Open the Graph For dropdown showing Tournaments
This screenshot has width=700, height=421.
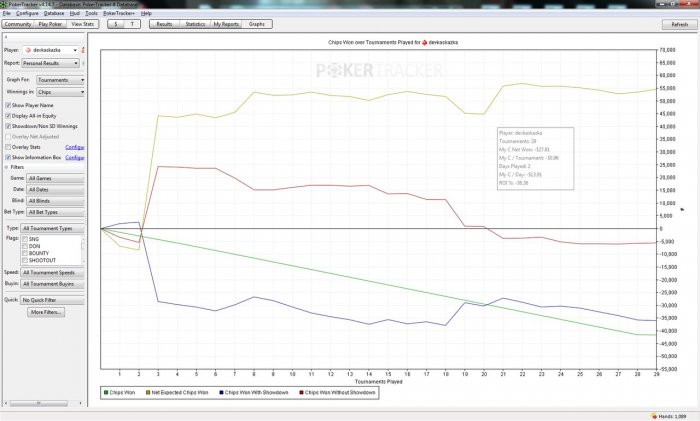[60, 80]
